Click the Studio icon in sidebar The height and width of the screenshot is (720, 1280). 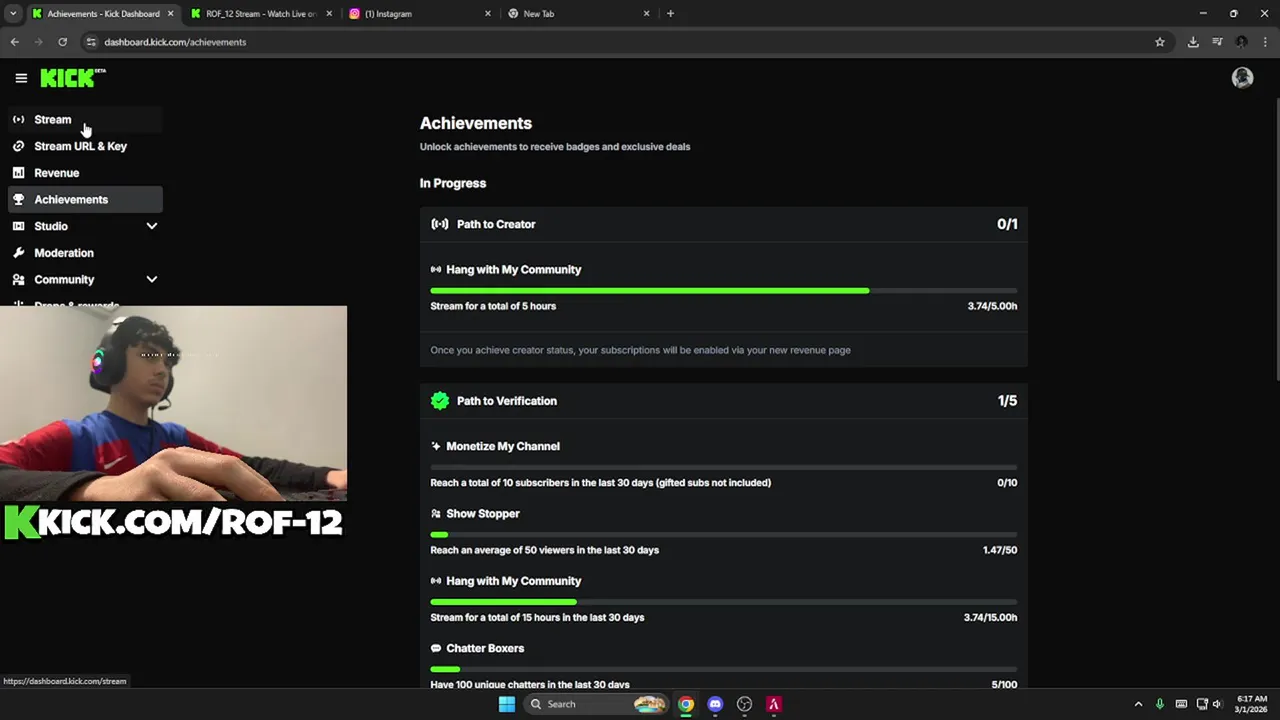[x=18, y=226]
